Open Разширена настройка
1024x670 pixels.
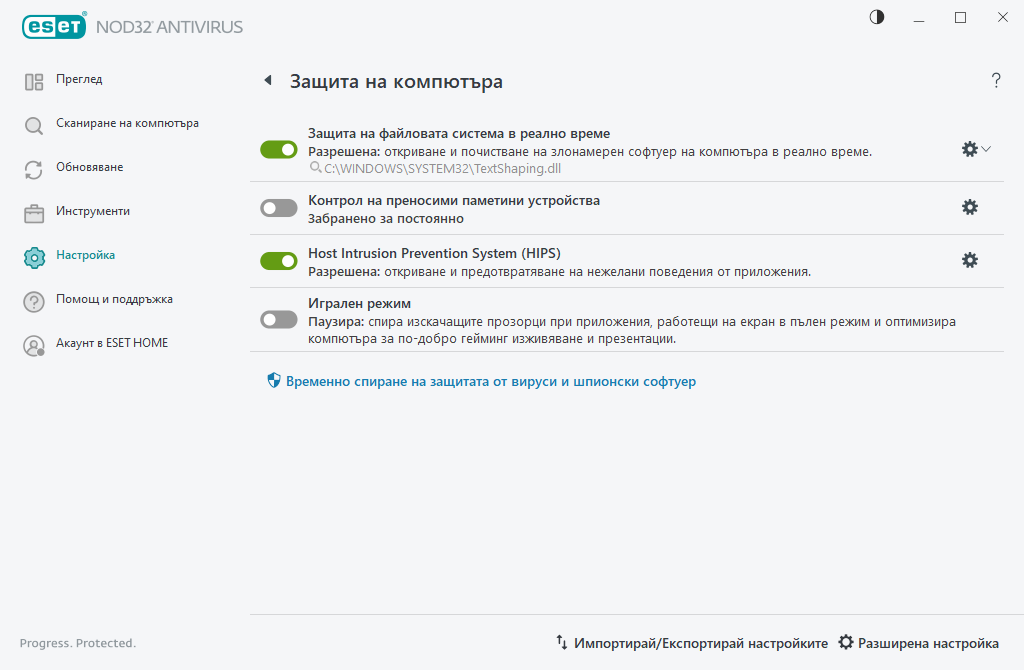pyautogui.click(x=918, y=643)
